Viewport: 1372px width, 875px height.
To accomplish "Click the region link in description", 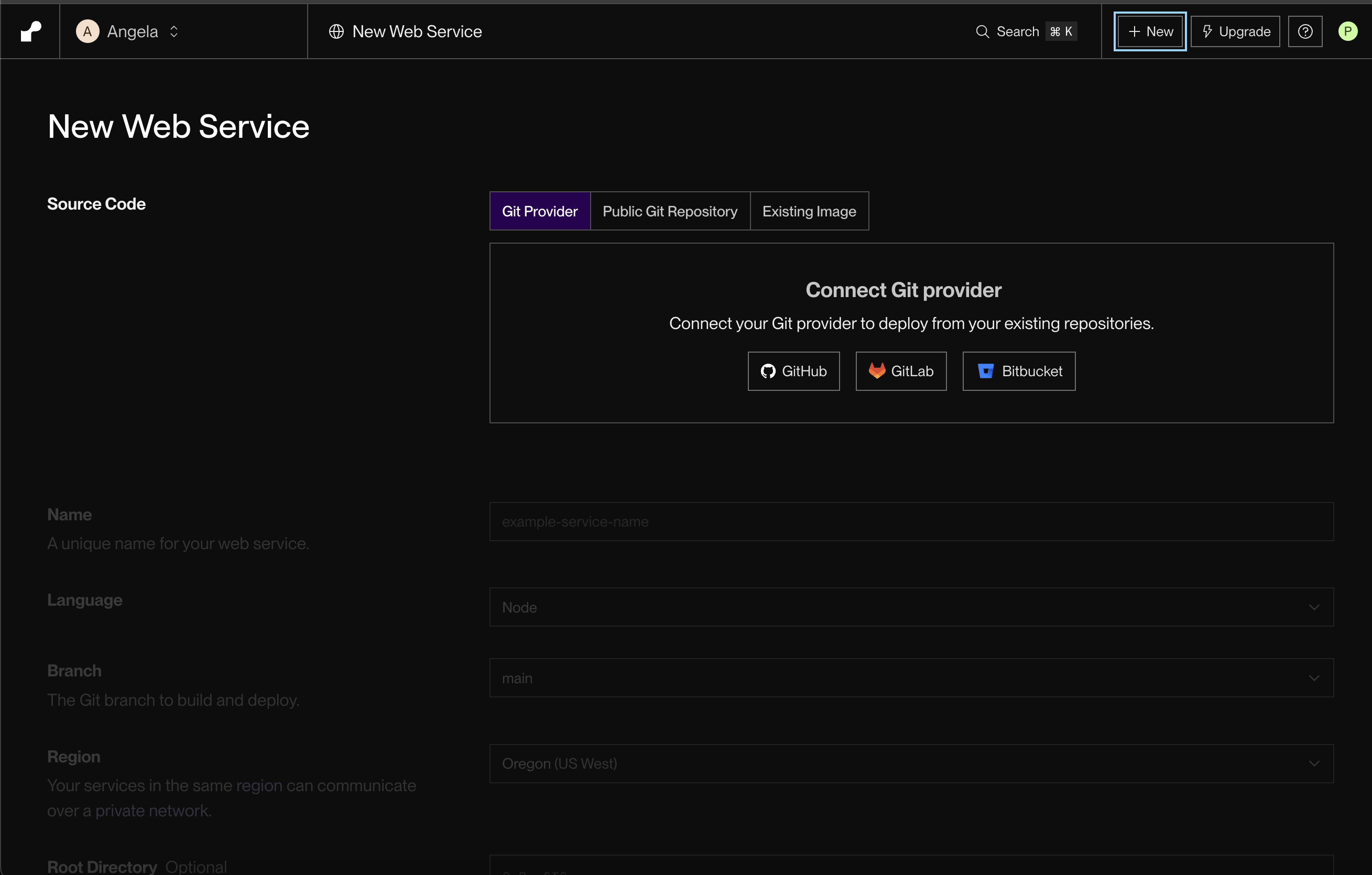I will pyautogui.click(x=259, y=785).
